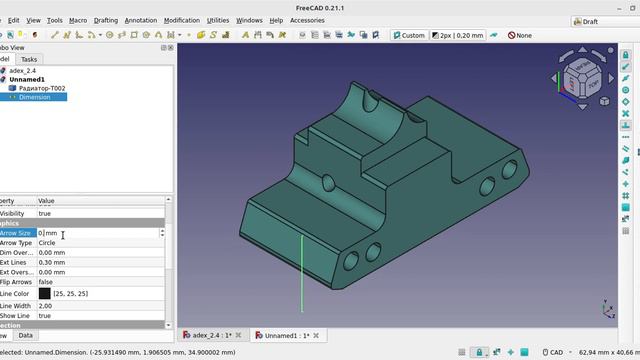640x360 pixels.
Task: Toggle the Snap Lock button
Action: (625, 55)
